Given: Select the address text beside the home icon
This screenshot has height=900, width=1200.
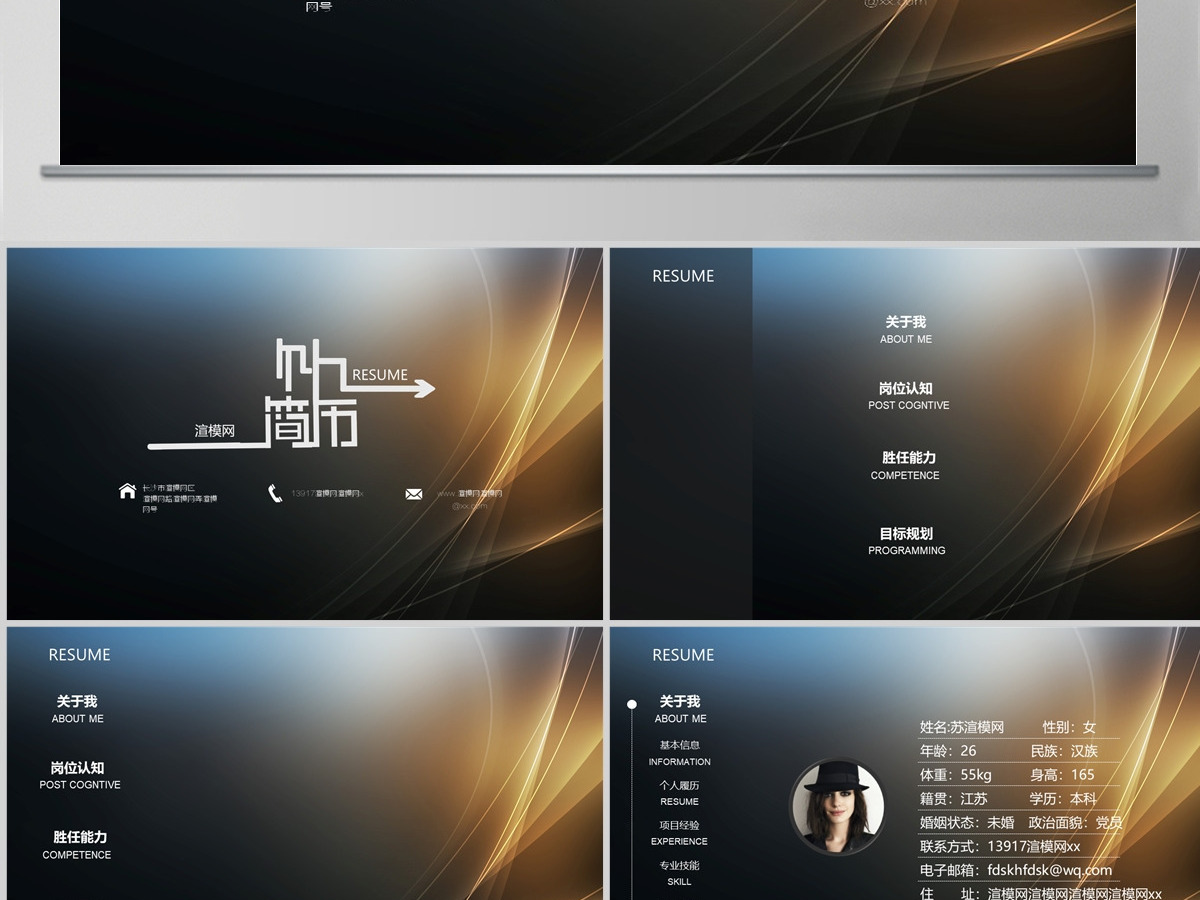Looking at the screenshot, I should [x=180, y=498].
